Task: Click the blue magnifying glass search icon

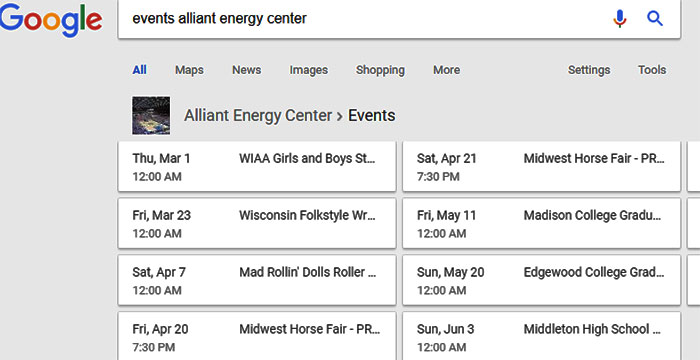Action: click(655, 19)
